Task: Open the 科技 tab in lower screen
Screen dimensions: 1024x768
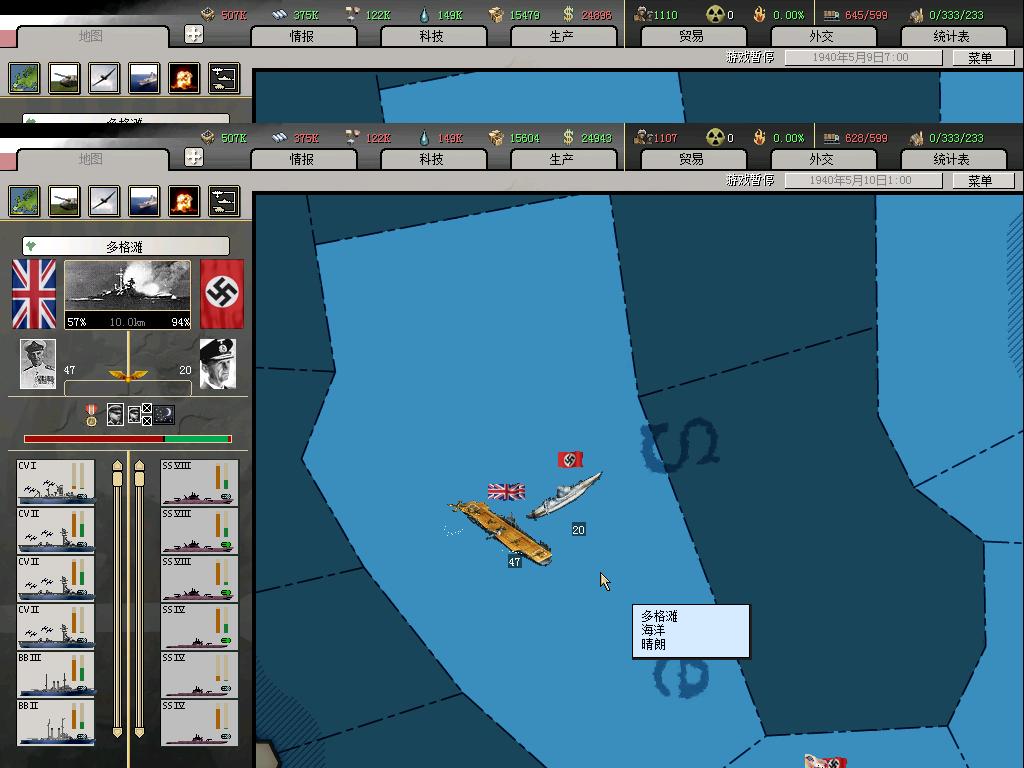Action: click(434, 159)
